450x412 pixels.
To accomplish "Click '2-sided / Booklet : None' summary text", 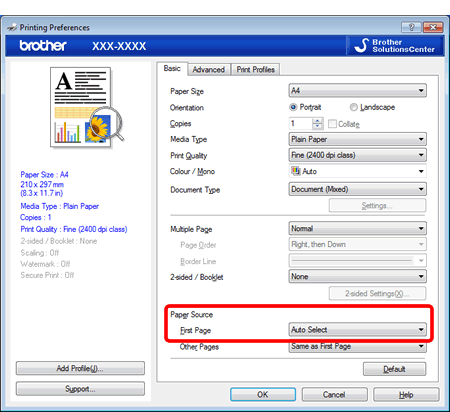I will [x=59, y=241].
